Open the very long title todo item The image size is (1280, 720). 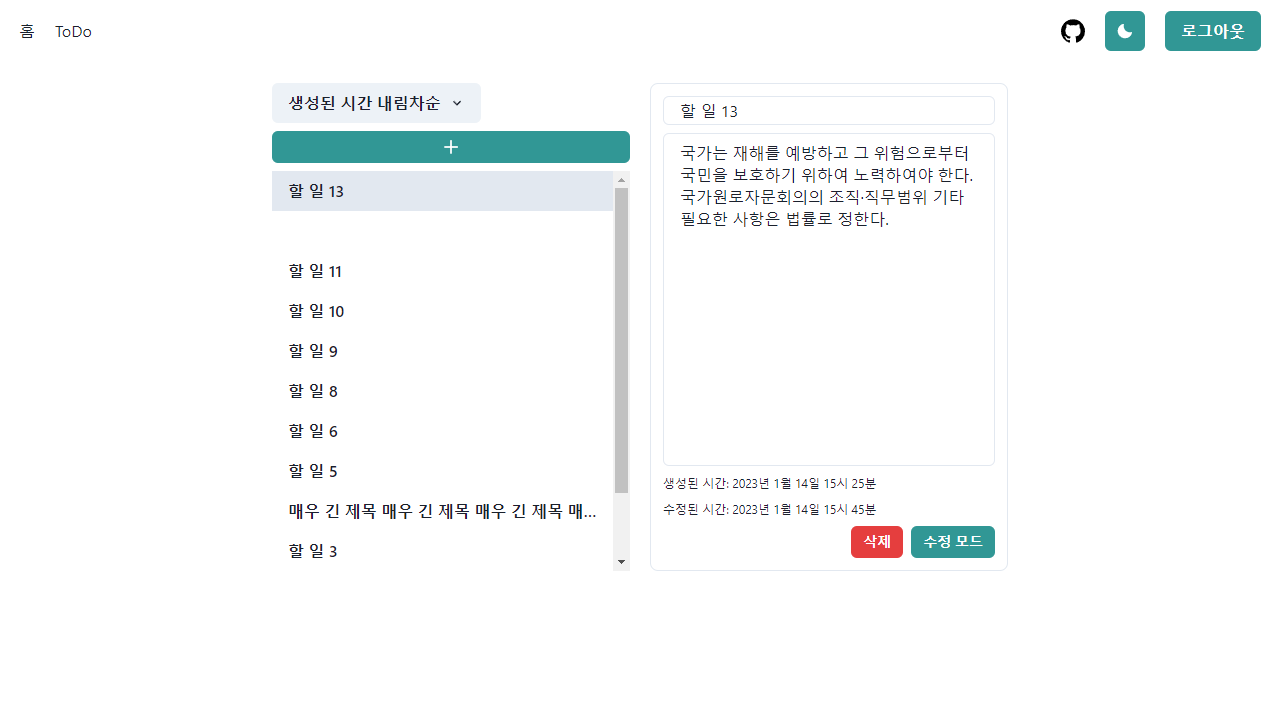(x=442, y=511)
